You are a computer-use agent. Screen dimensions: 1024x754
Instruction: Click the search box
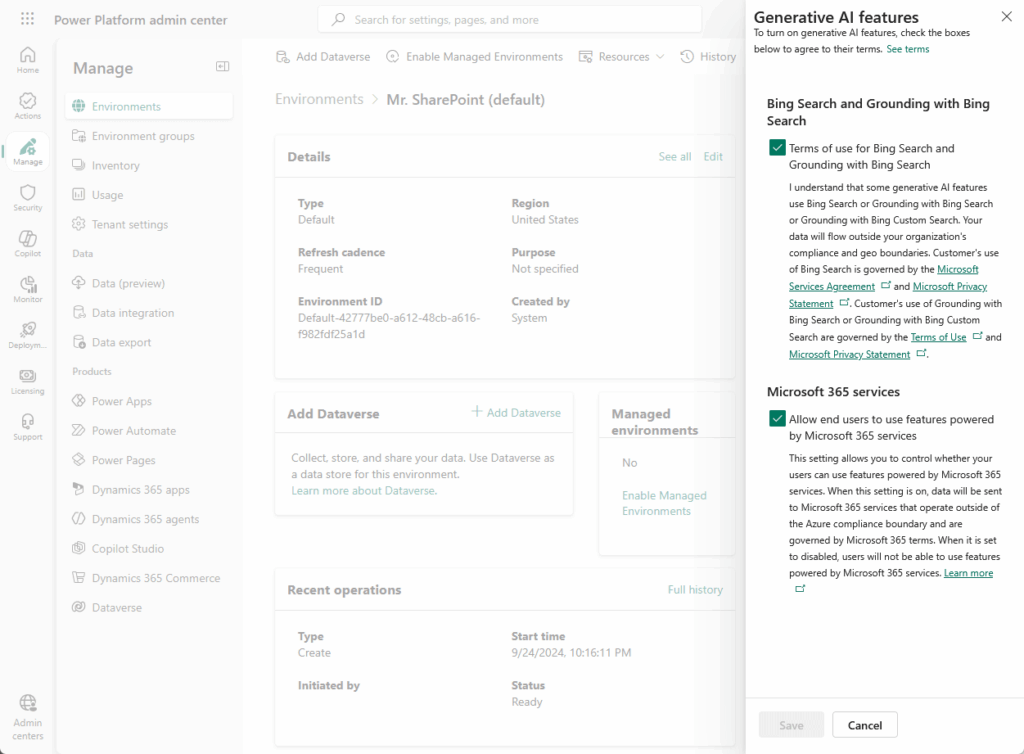tap(509, 20)
